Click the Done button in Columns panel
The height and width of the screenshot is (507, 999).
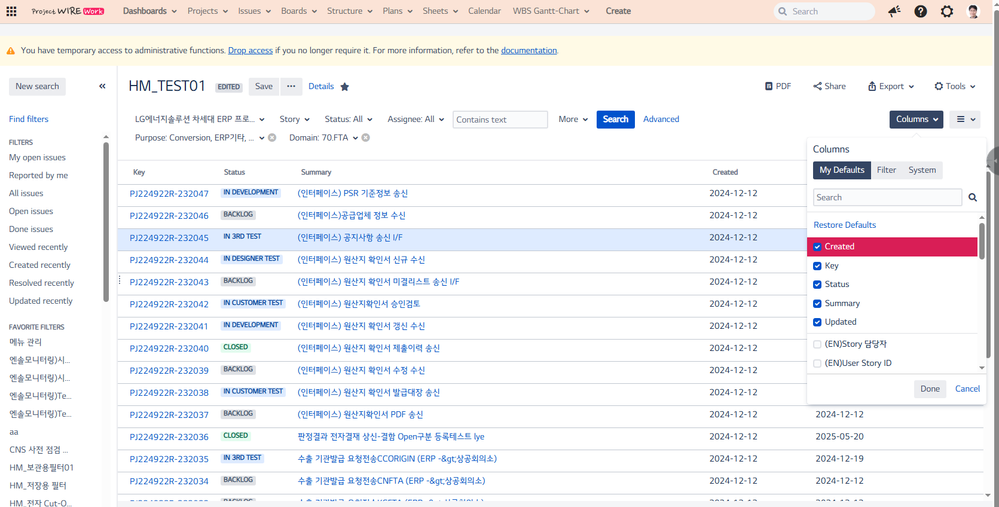tap(930, 389)
